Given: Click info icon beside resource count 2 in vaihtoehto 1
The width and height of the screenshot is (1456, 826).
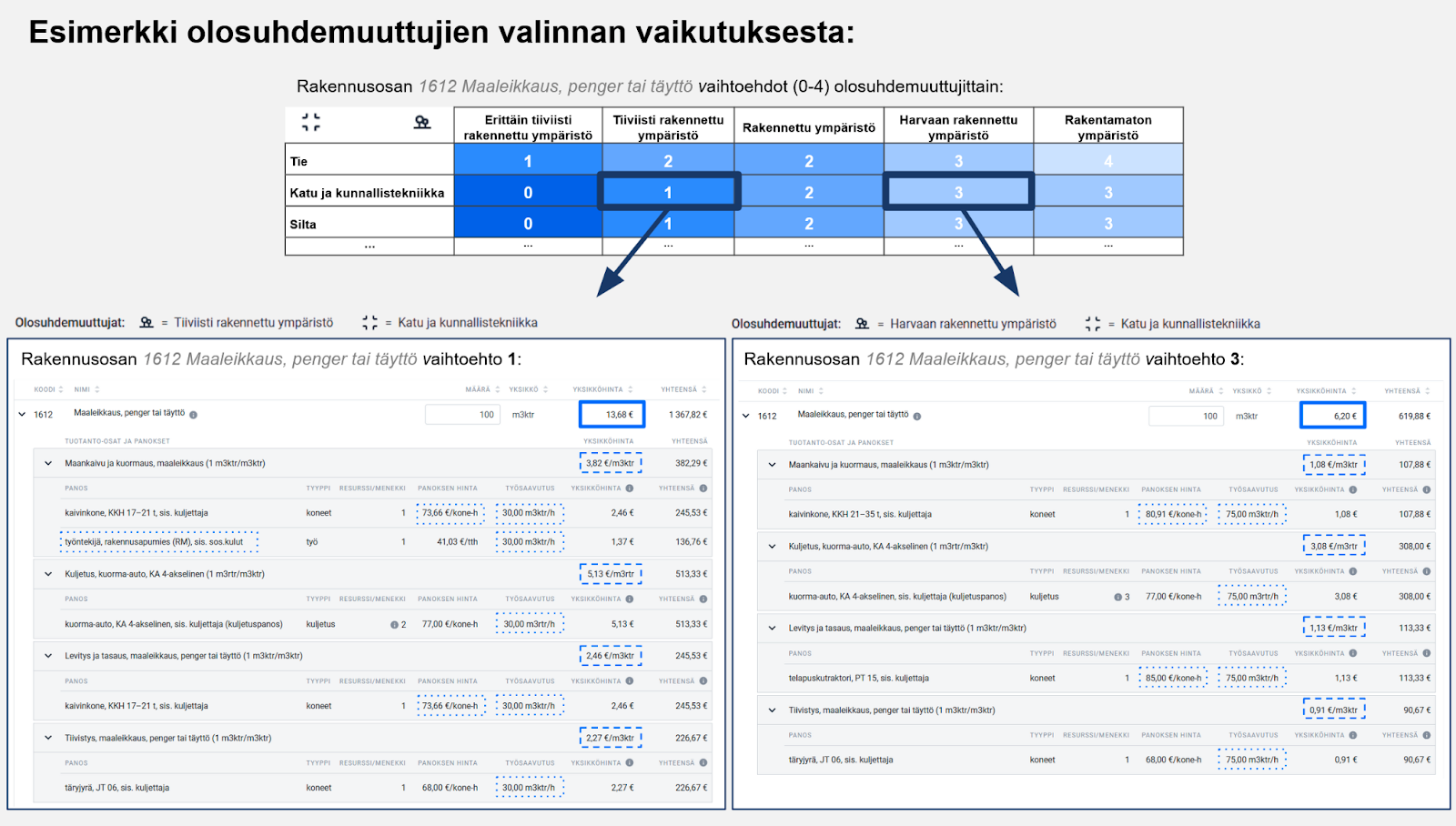Looking at the screenshot, I should pos(394,625).
